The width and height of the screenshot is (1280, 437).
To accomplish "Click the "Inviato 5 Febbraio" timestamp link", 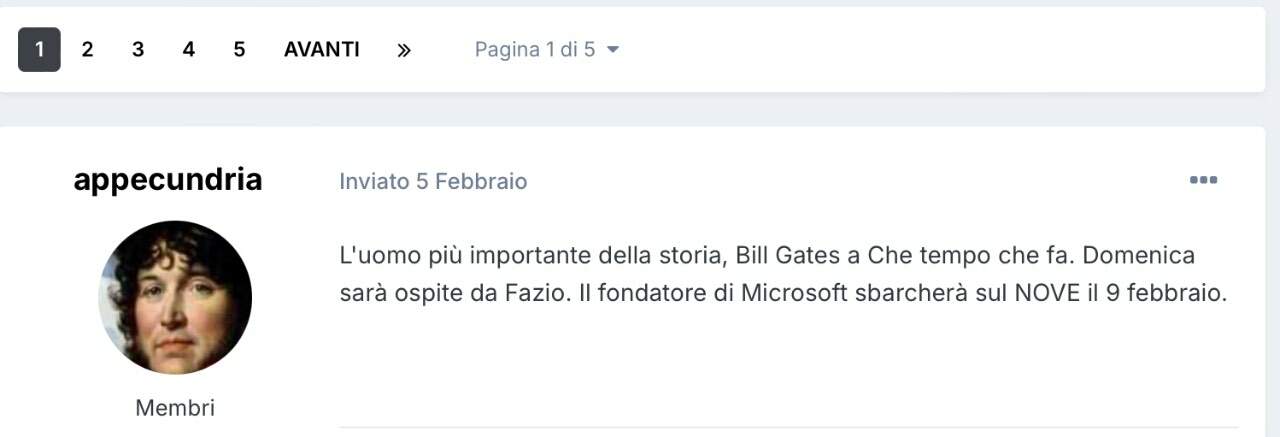I will point(433,181).
